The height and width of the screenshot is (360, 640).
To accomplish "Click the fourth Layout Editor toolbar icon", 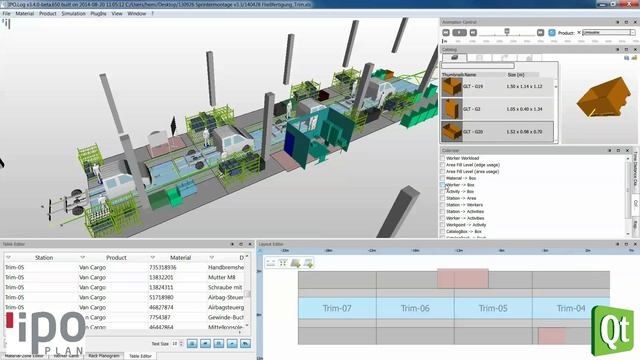I will point(308,263).
